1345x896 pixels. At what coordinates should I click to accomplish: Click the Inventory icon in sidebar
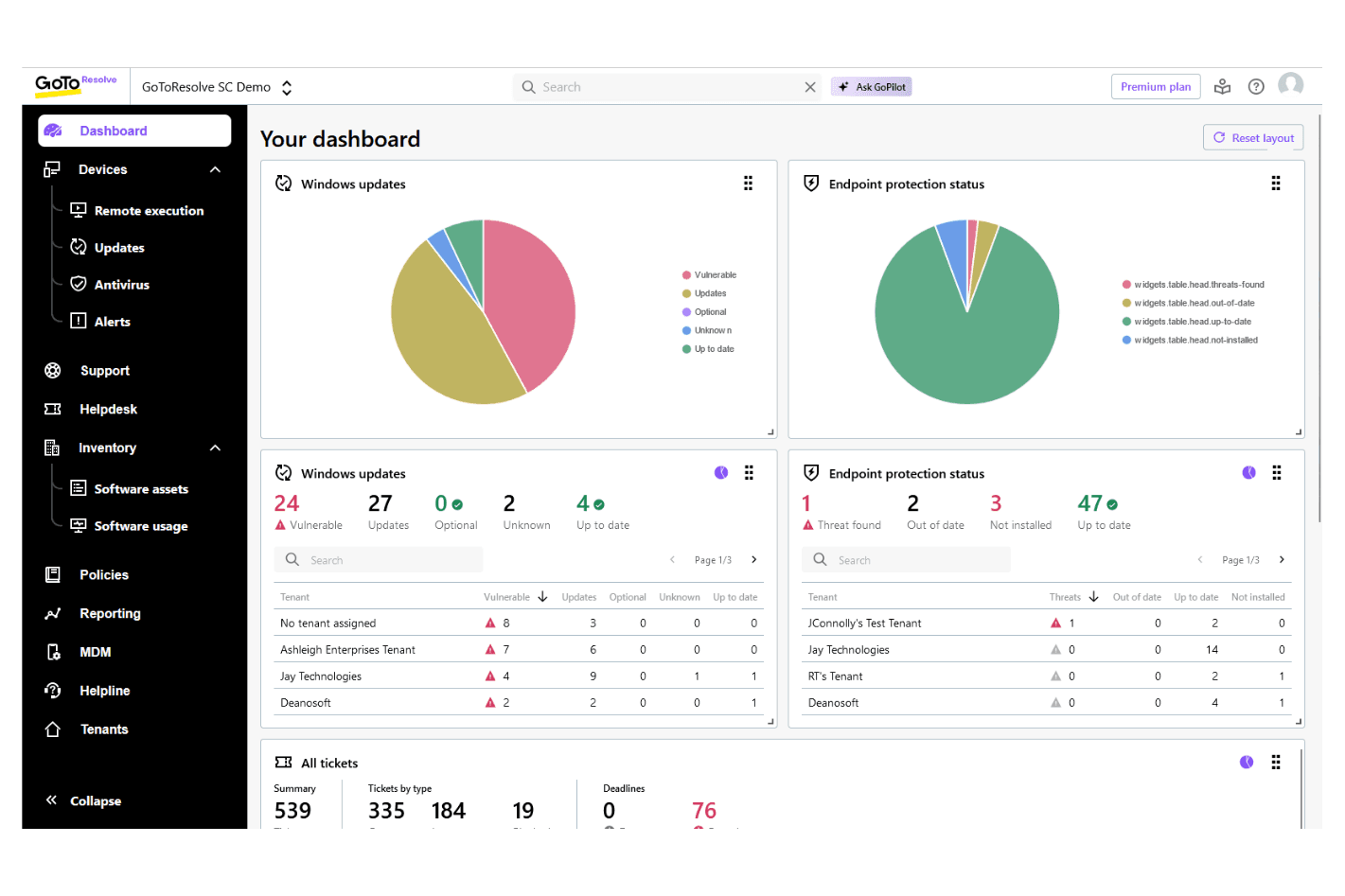(x=52, y=448)
